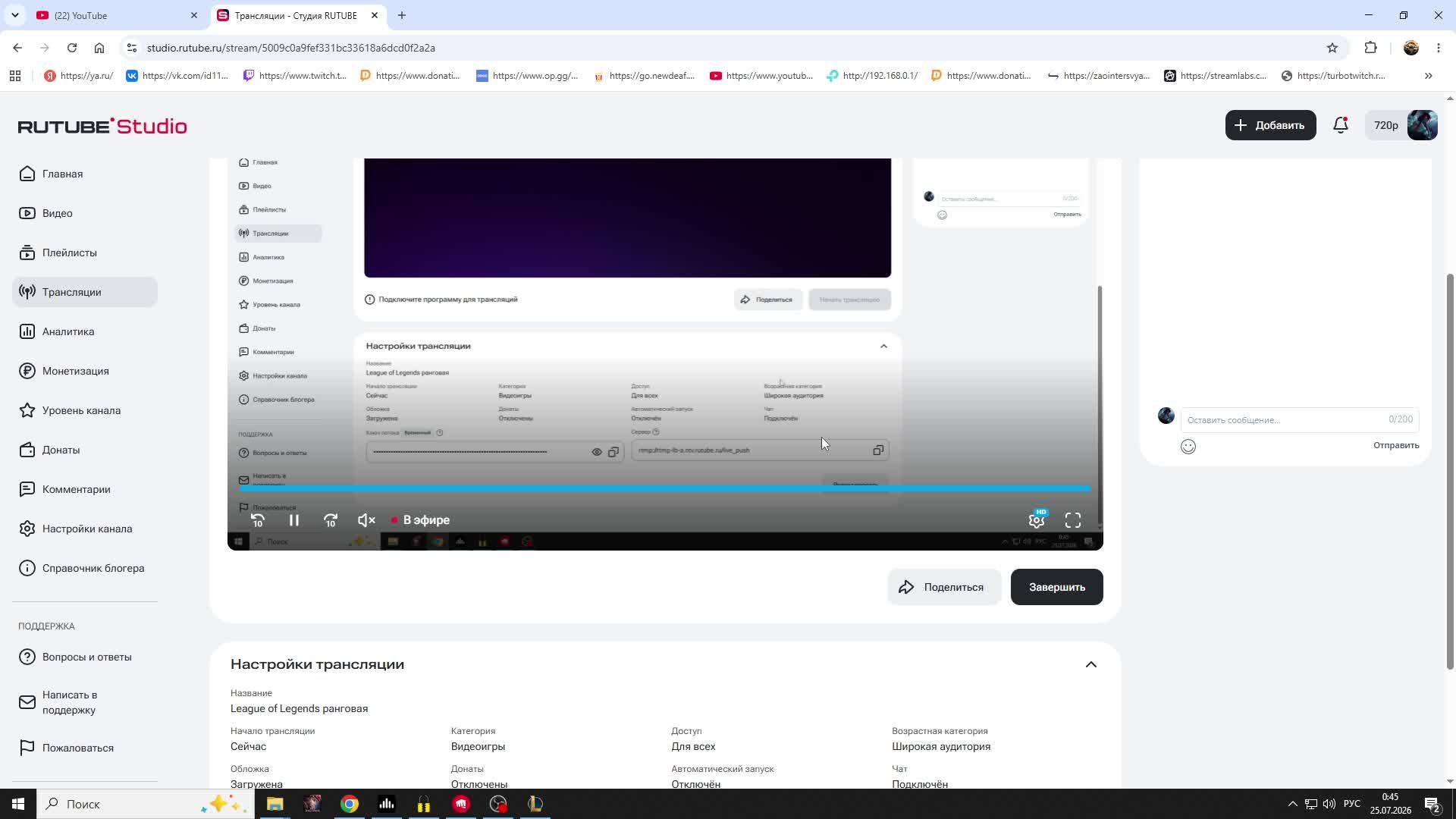Open Настройки канала page
The image size is (1456, 819).
[85, 529]
